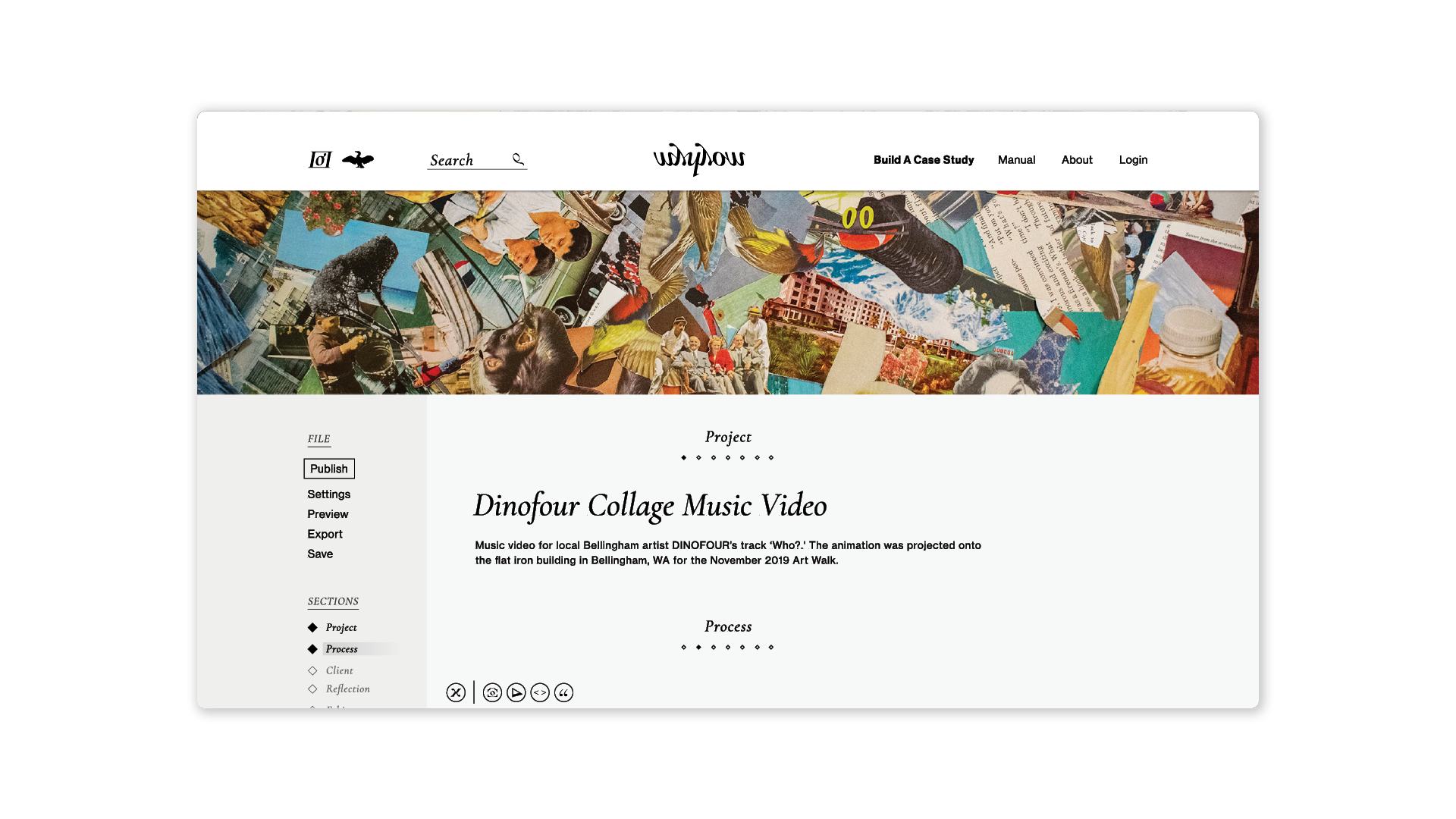This screenshot has width=1456, height=819.
Task: Toggle the Client section diamond marker
Action: (312, 670)
